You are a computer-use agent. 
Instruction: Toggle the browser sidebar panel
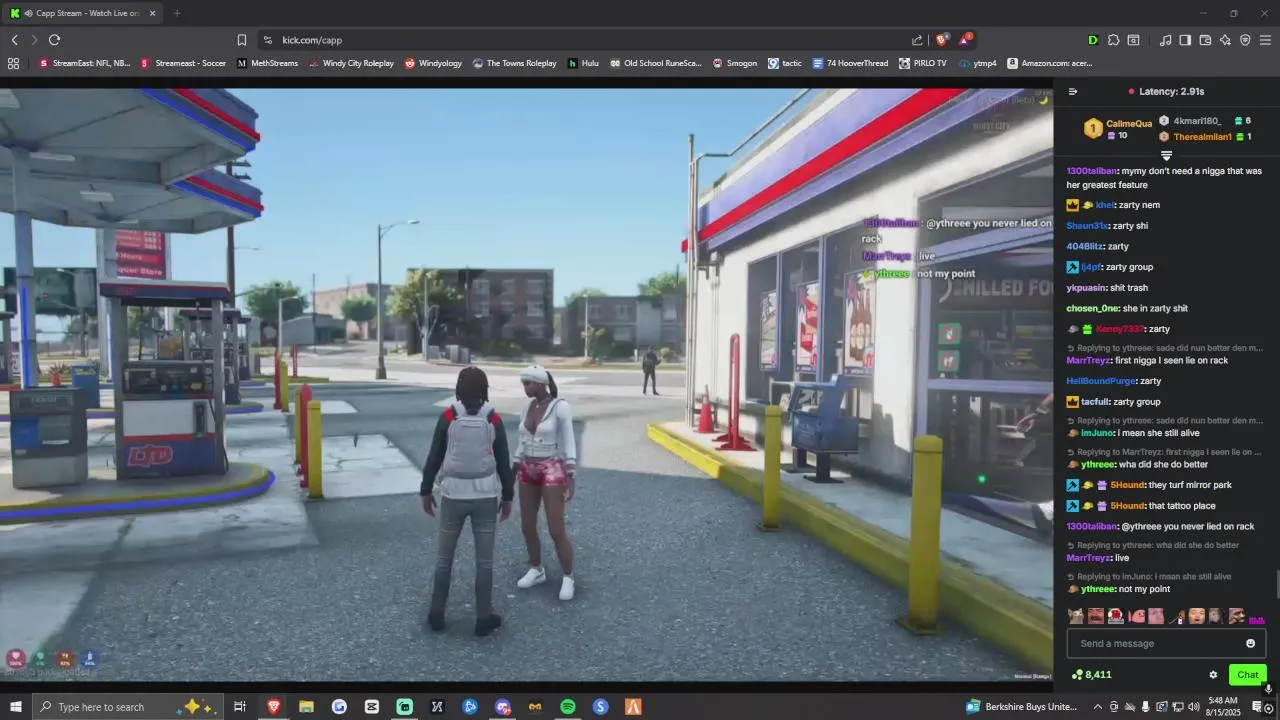[1185, 40]
